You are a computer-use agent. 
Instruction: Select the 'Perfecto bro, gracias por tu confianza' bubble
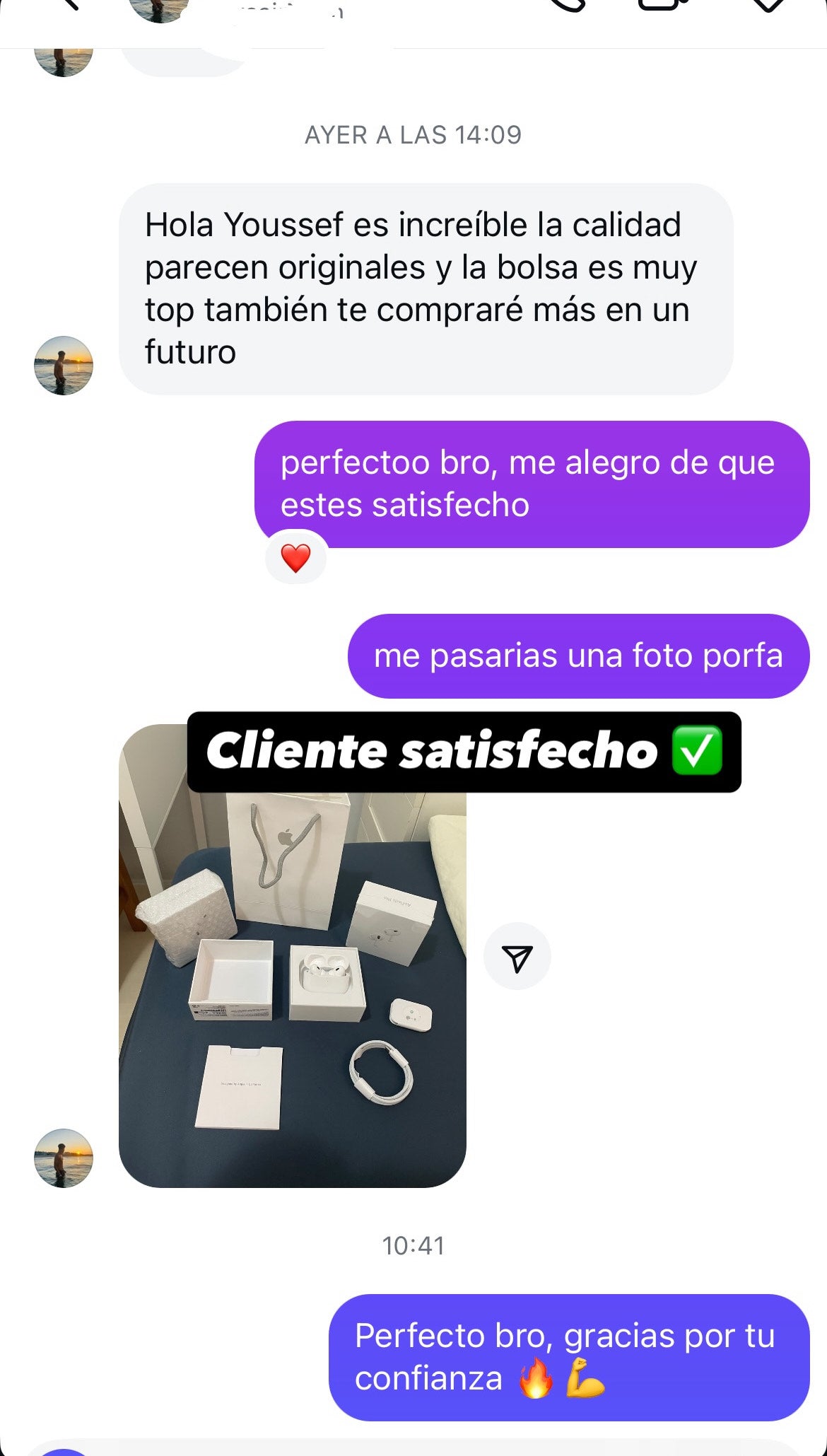coord(569,1357)
